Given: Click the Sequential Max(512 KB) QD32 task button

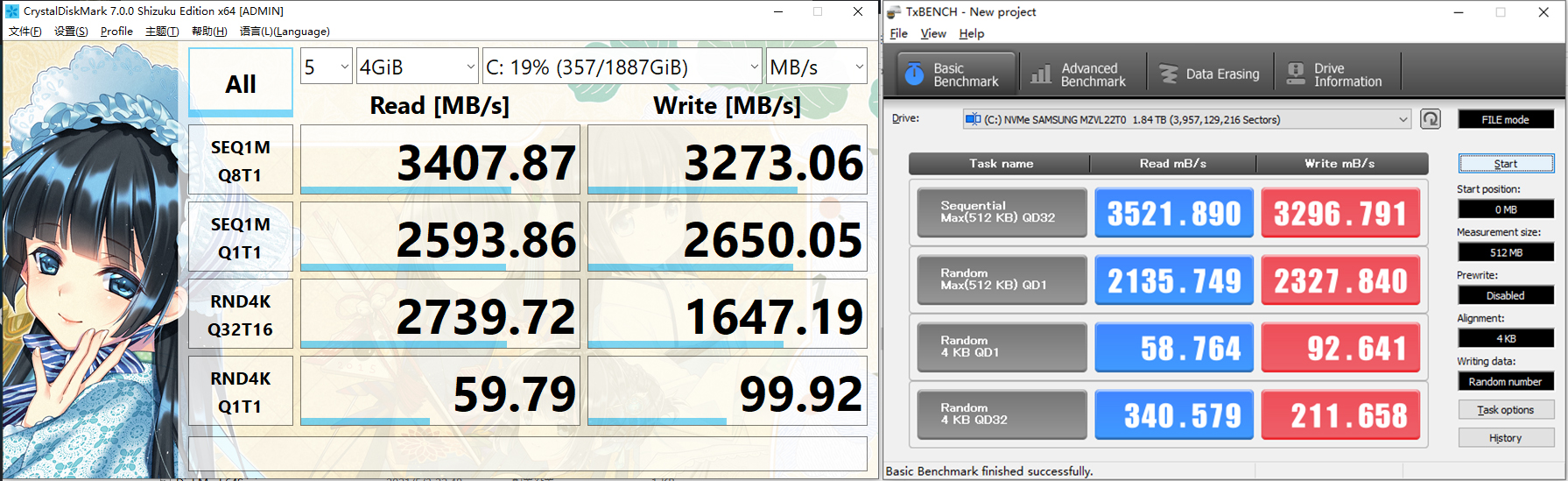Looking at the screenshot, I should pos(1002,212).
